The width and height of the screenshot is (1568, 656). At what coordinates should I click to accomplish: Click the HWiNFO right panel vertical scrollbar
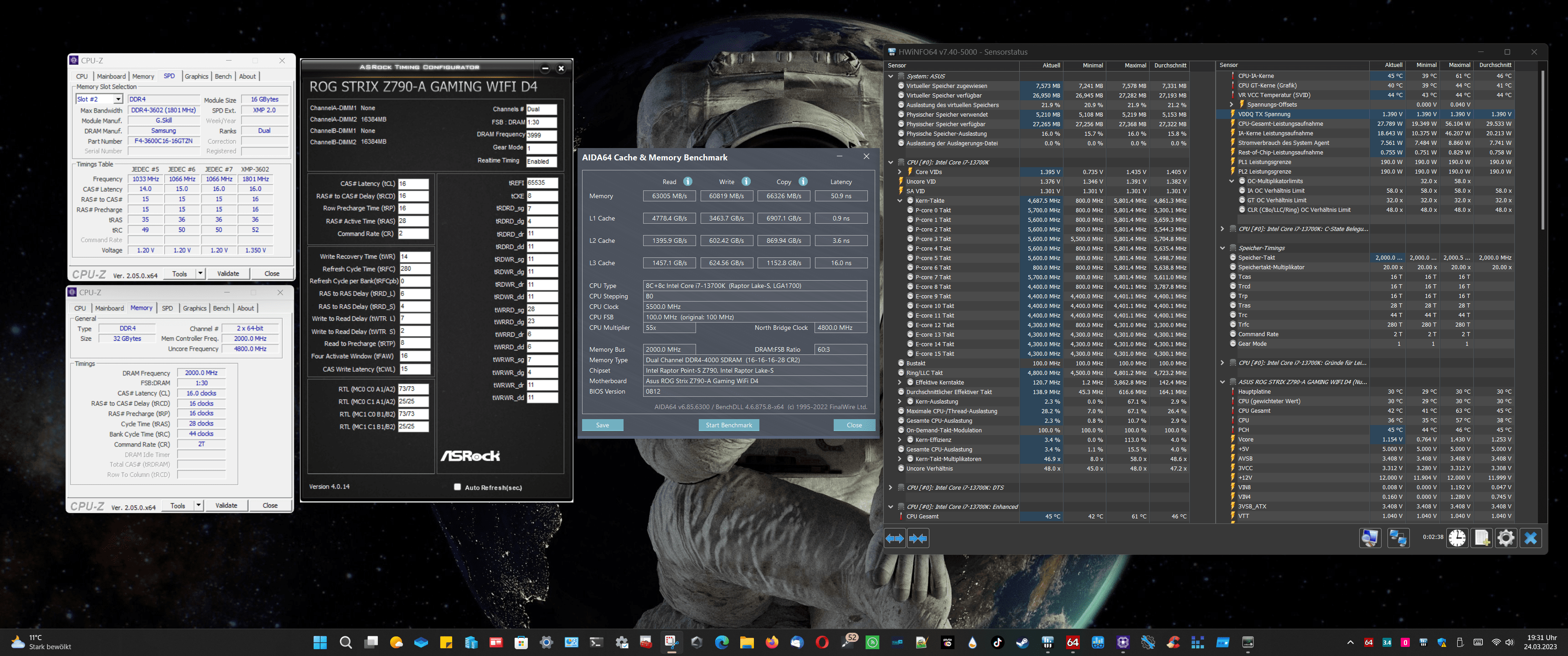click(1542, 150)
